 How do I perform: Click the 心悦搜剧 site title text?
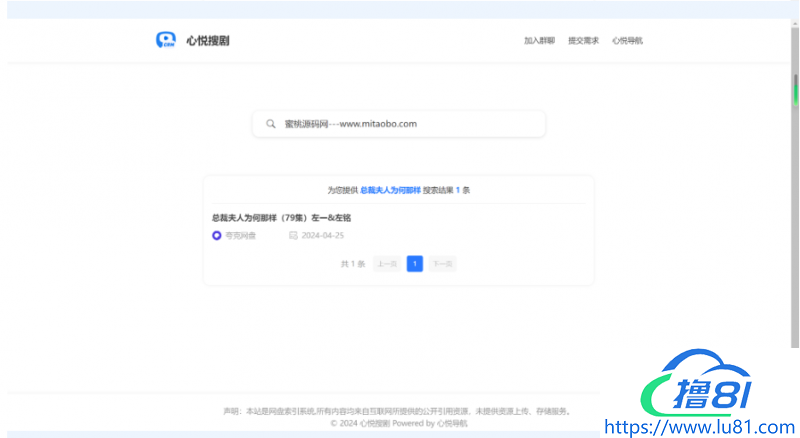tap(207, 41)
